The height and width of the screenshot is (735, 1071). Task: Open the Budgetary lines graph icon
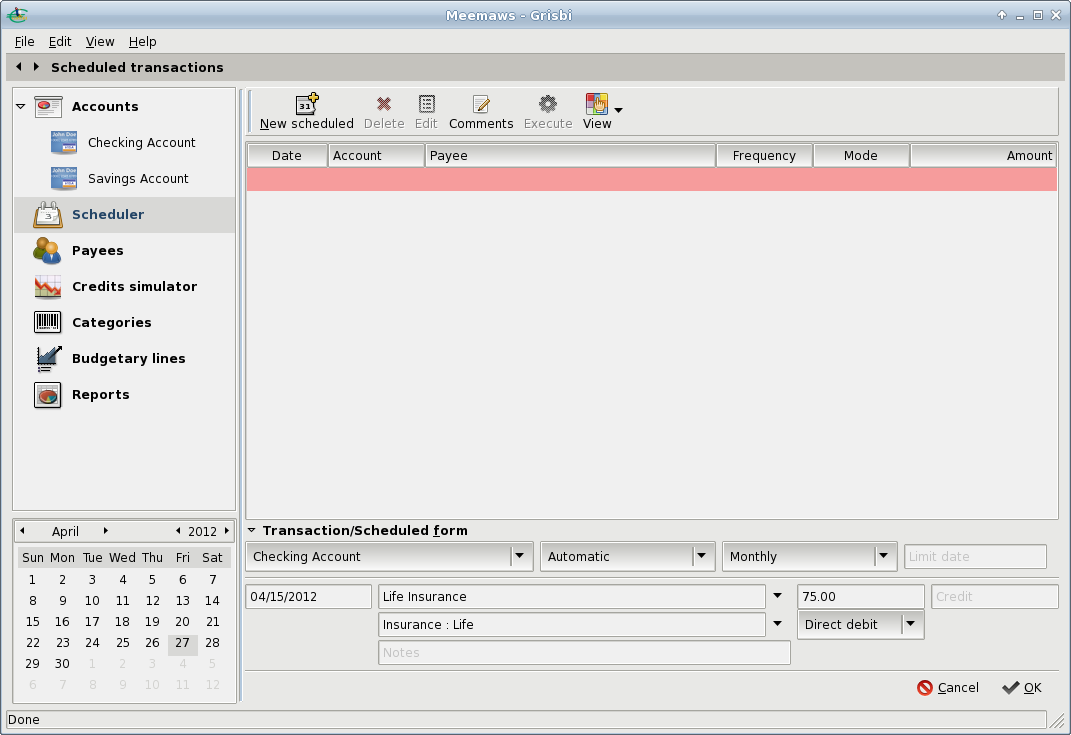point(48,359)
